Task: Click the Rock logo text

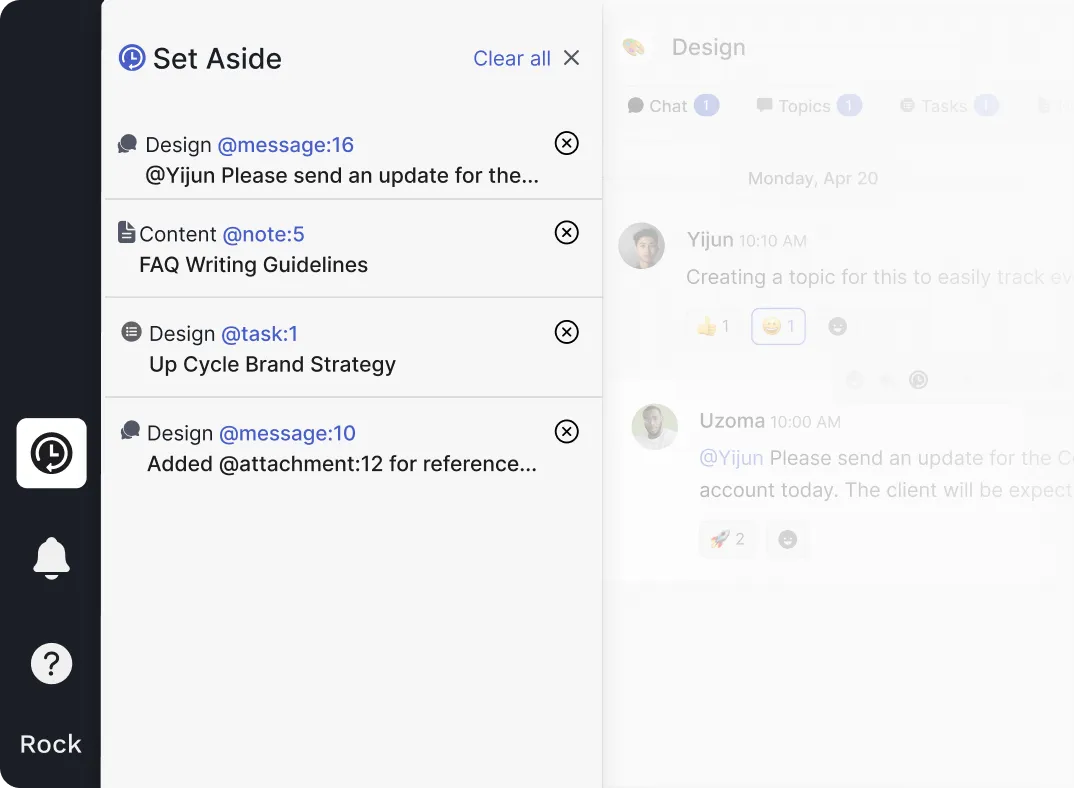Action: coord(51,744)
